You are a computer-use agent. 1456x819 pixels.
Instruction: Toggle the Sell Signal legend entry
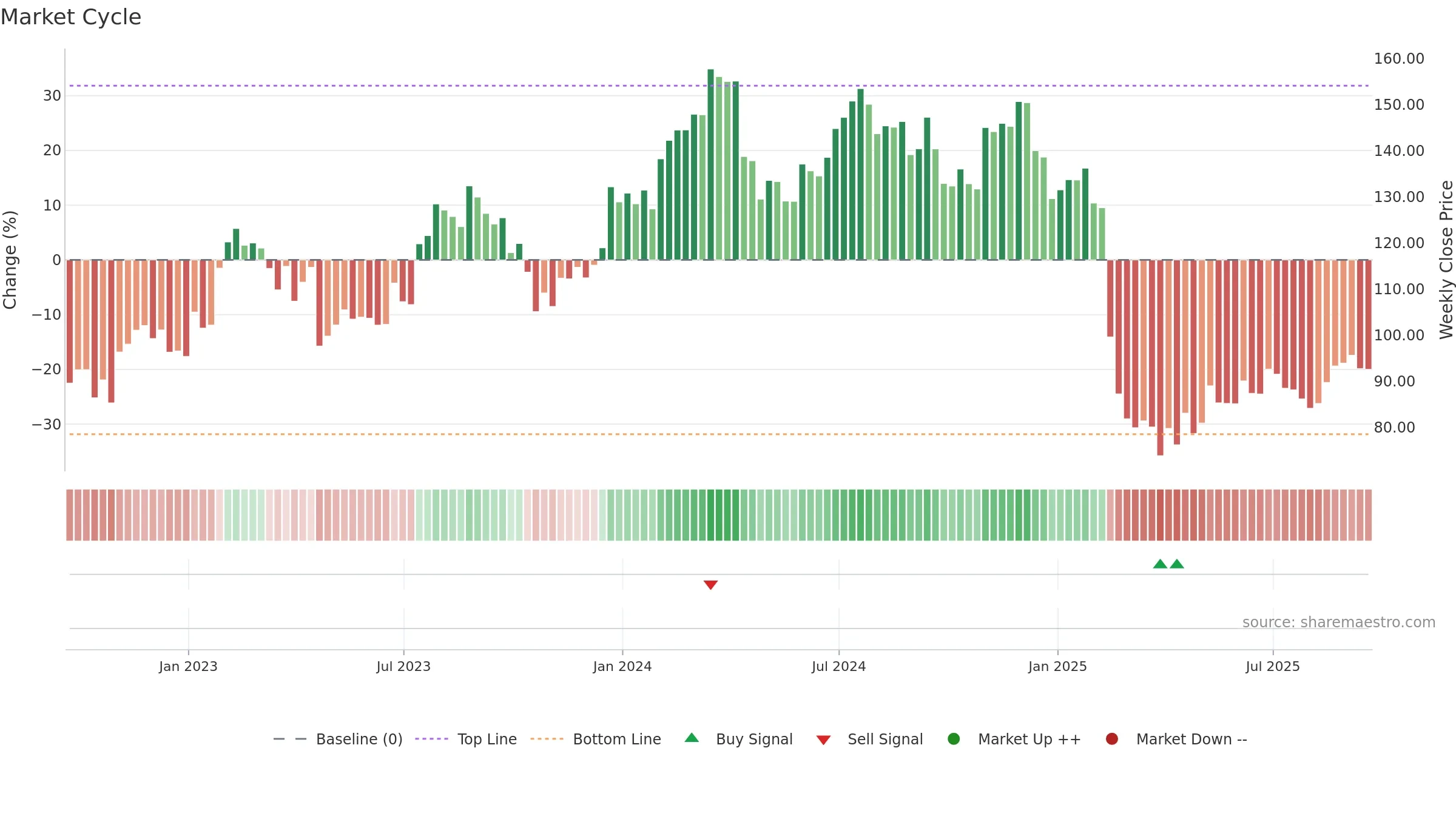coord(869,739)
